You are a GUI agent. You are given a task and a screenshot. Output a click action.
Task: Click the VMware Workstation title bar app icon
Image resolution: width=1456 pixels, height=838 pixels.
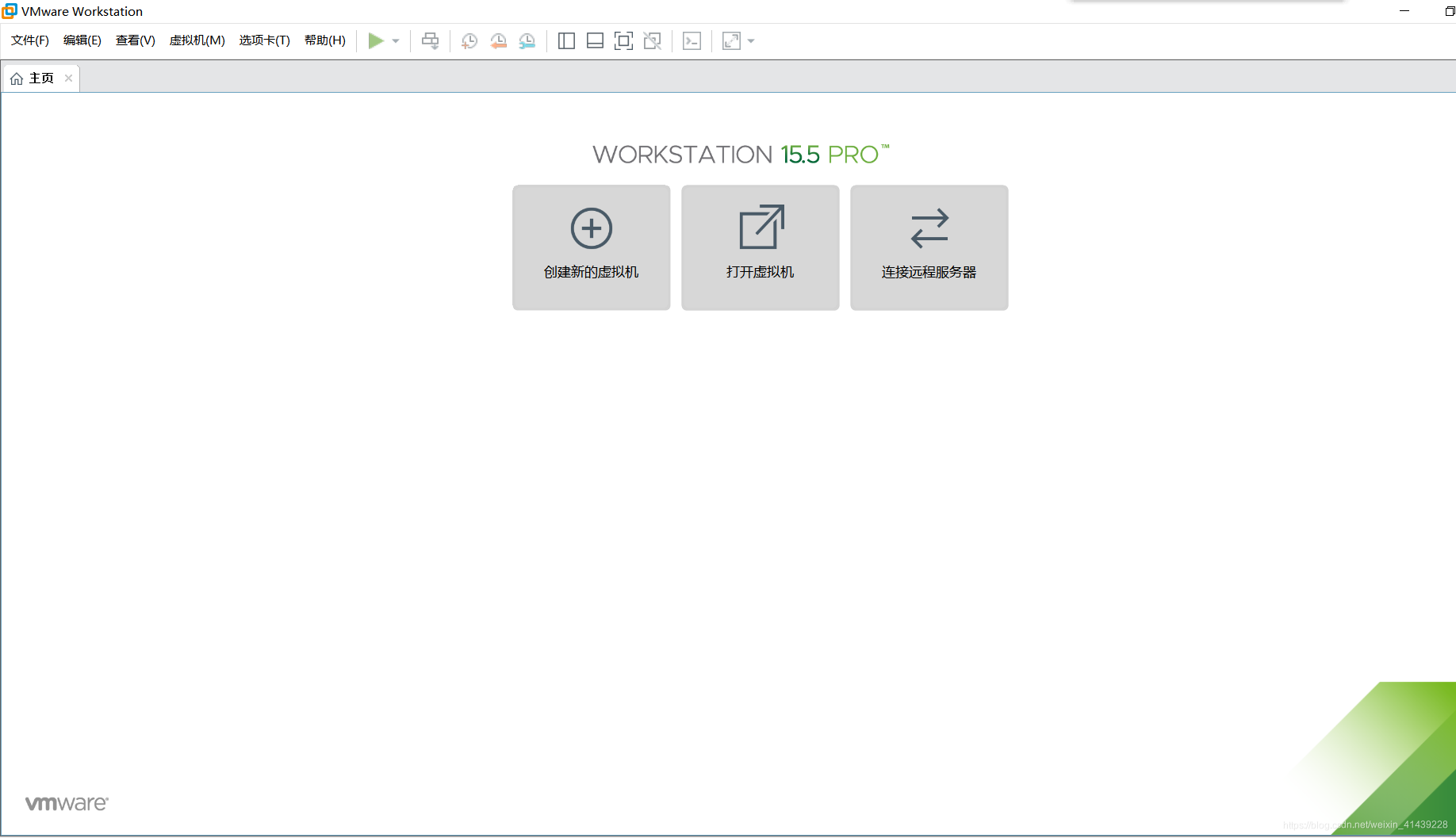(10, 10)
